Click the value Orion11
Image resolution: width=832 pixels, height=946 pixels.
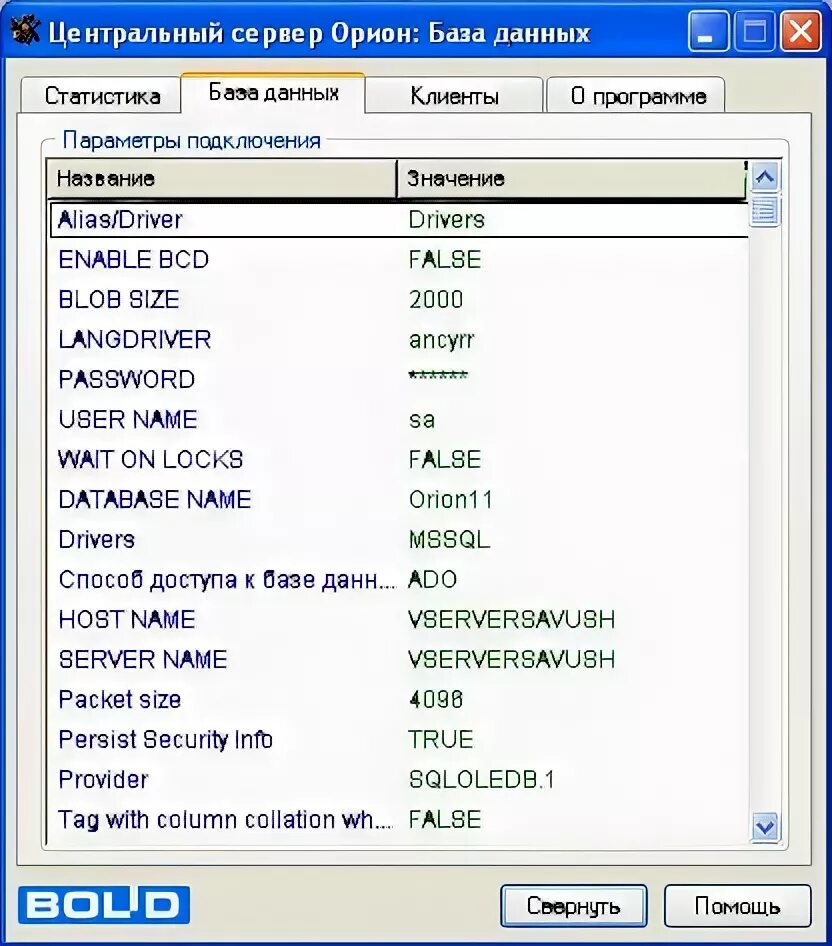tap(450, 500)
